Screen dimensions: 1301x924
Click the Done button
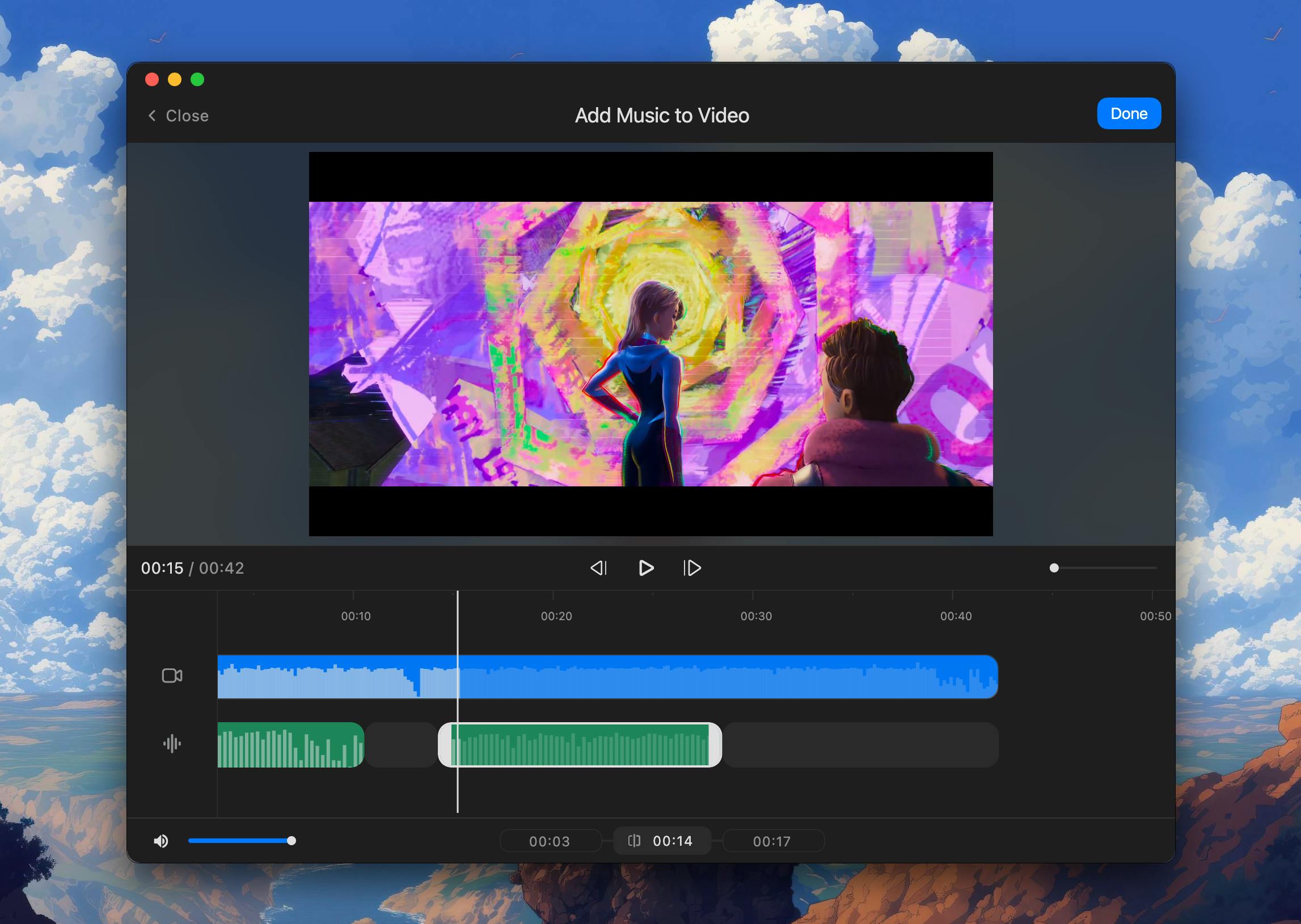coord(1129,114)
